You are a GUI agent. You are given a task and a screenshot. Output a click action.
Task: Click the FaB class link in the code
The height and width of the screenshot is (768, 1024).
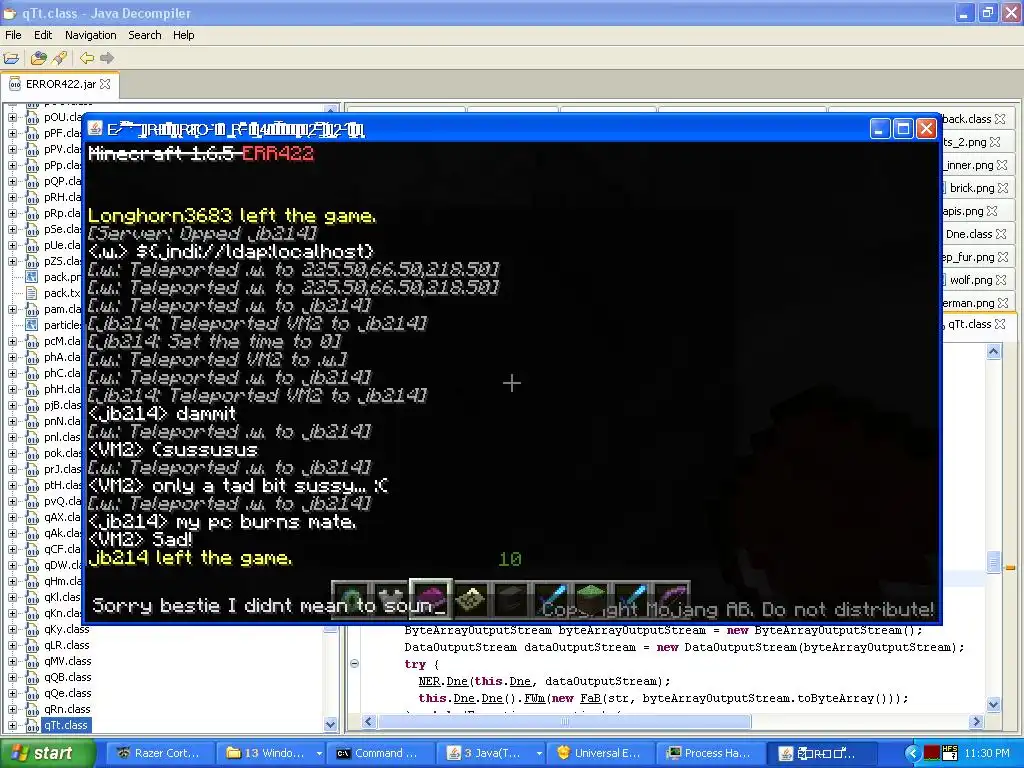point(589,698)
